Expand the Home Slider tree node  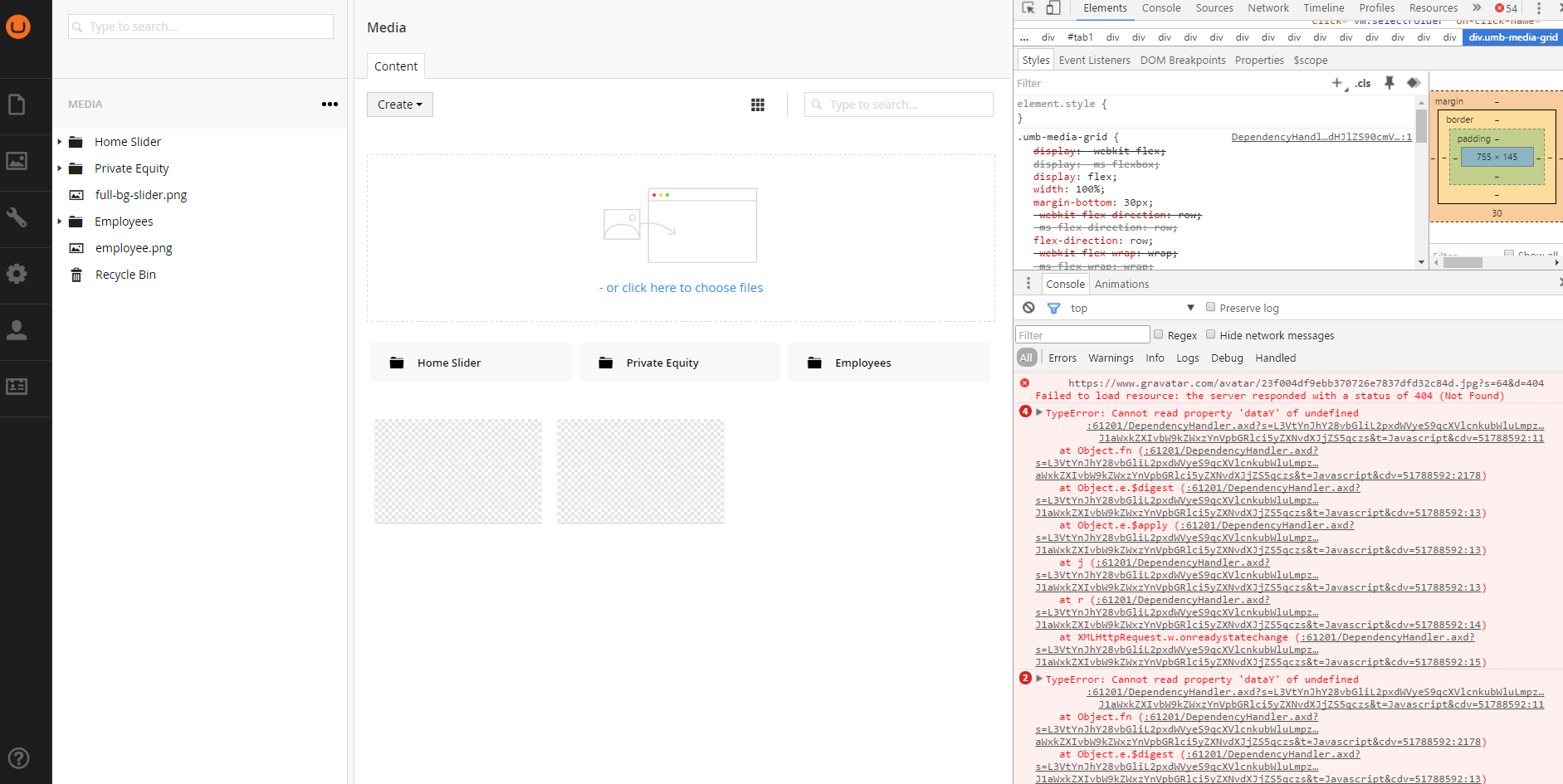click(60, 142)
